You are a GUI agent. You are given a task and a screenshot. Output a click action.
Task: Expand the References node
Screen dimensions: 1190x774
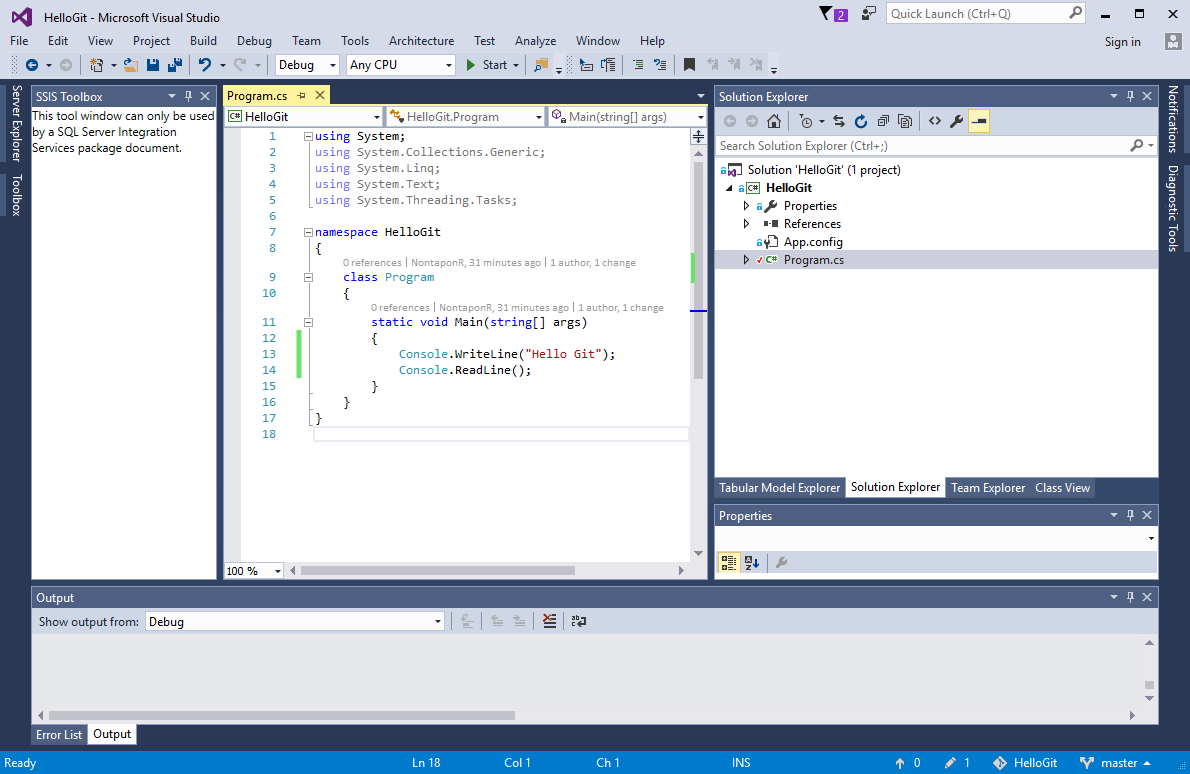pos(746,224)
